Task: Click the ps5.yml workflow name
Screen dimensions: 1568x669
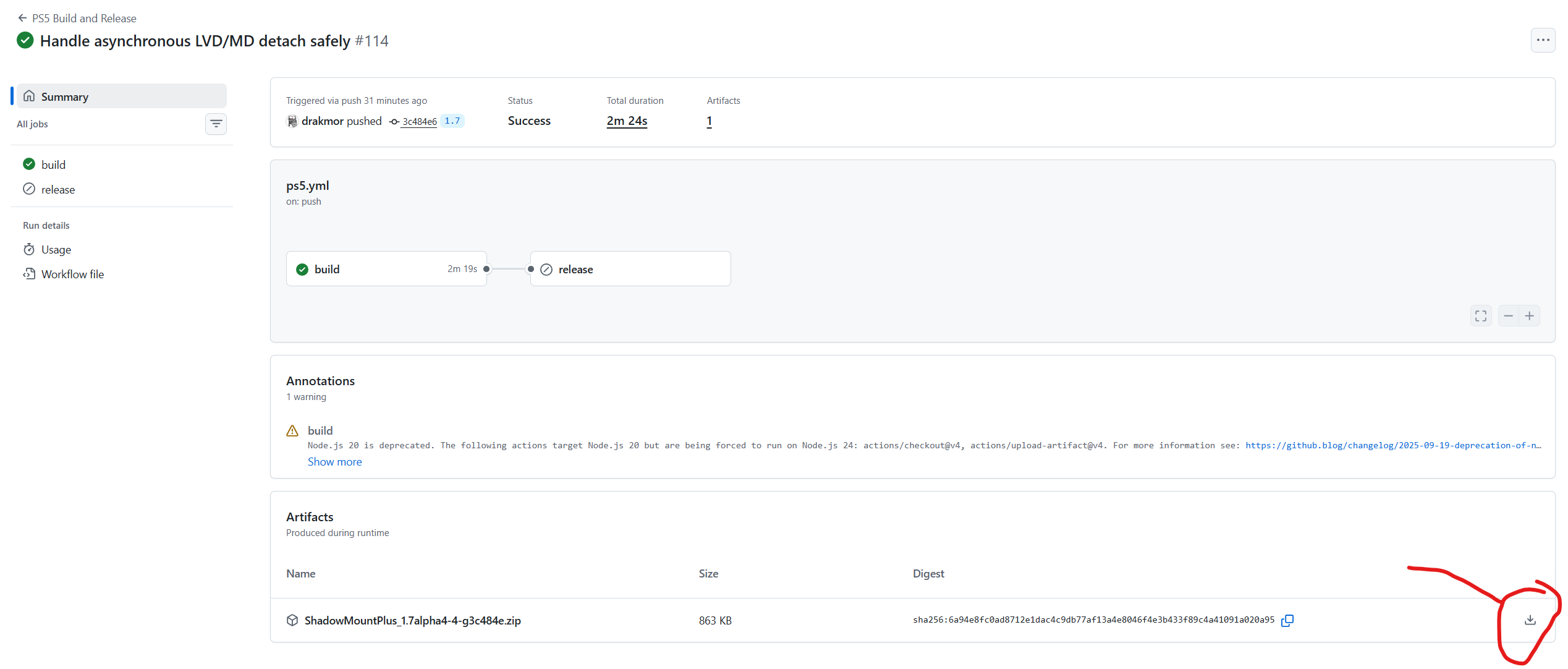Action: click(x=308, y=185)
